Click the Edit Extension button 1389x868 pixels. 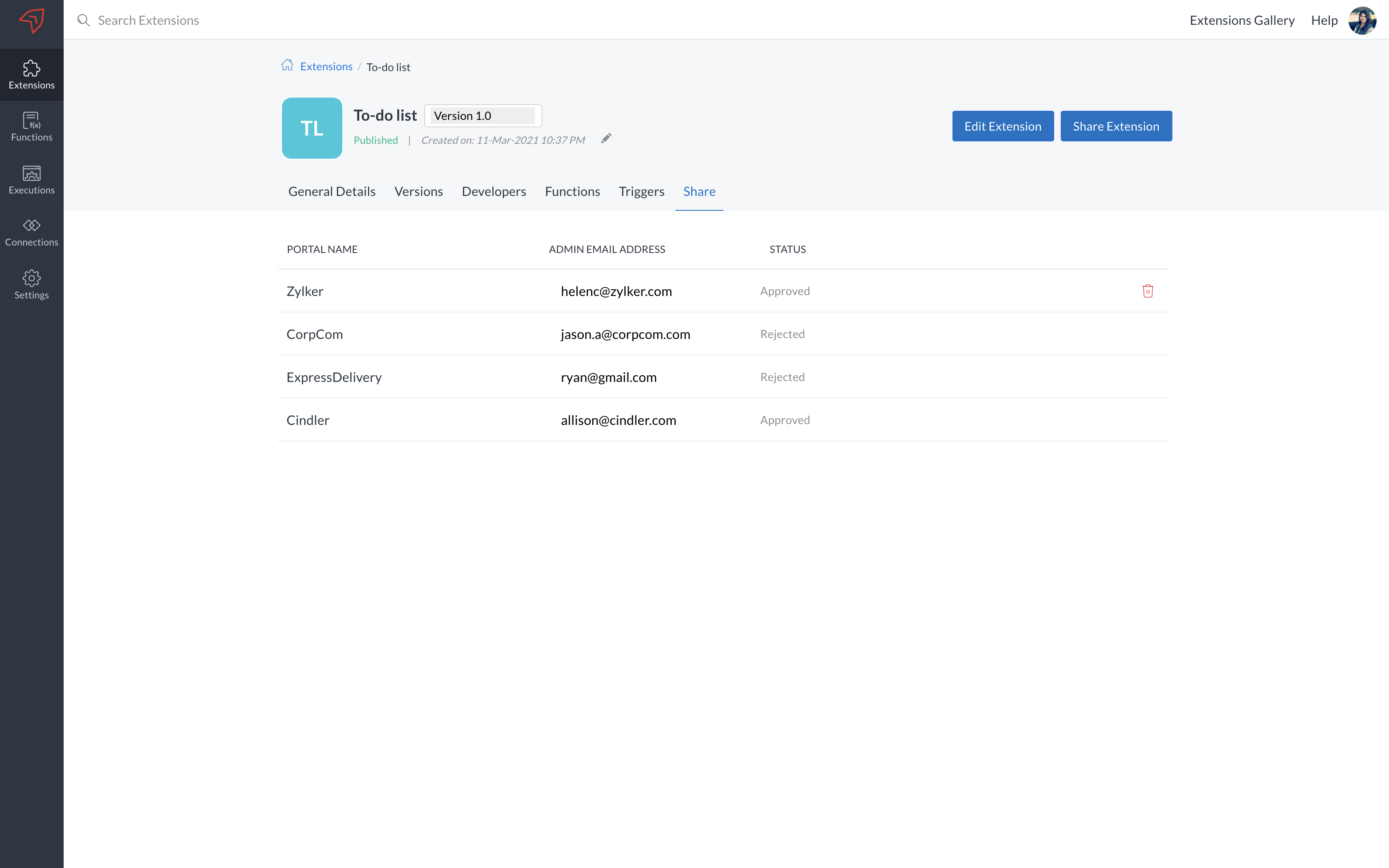pos(1002,126)
